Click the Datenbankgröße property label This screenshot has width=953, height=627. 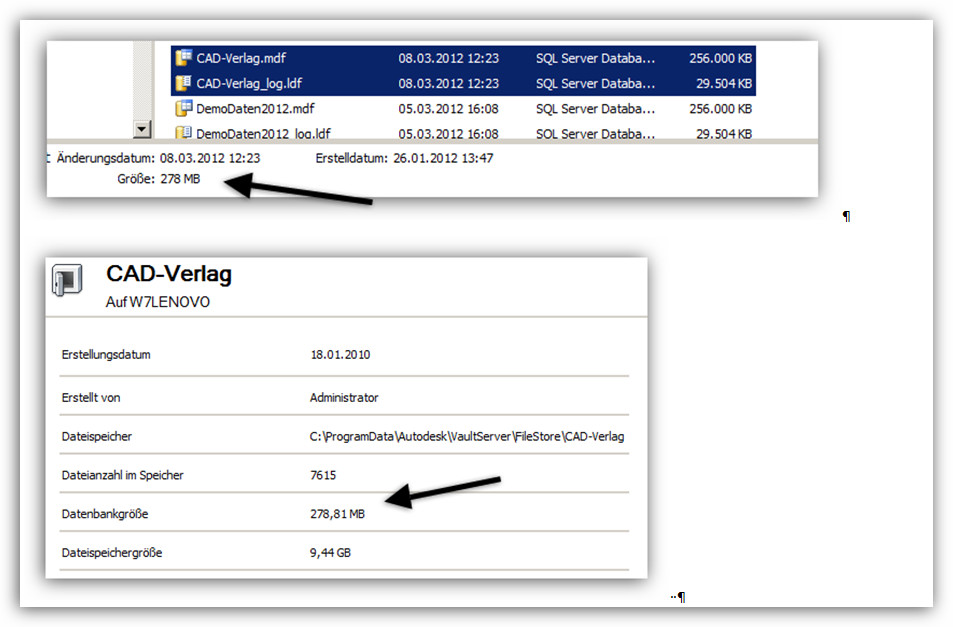pyautogui.click(x=105, y=514)
